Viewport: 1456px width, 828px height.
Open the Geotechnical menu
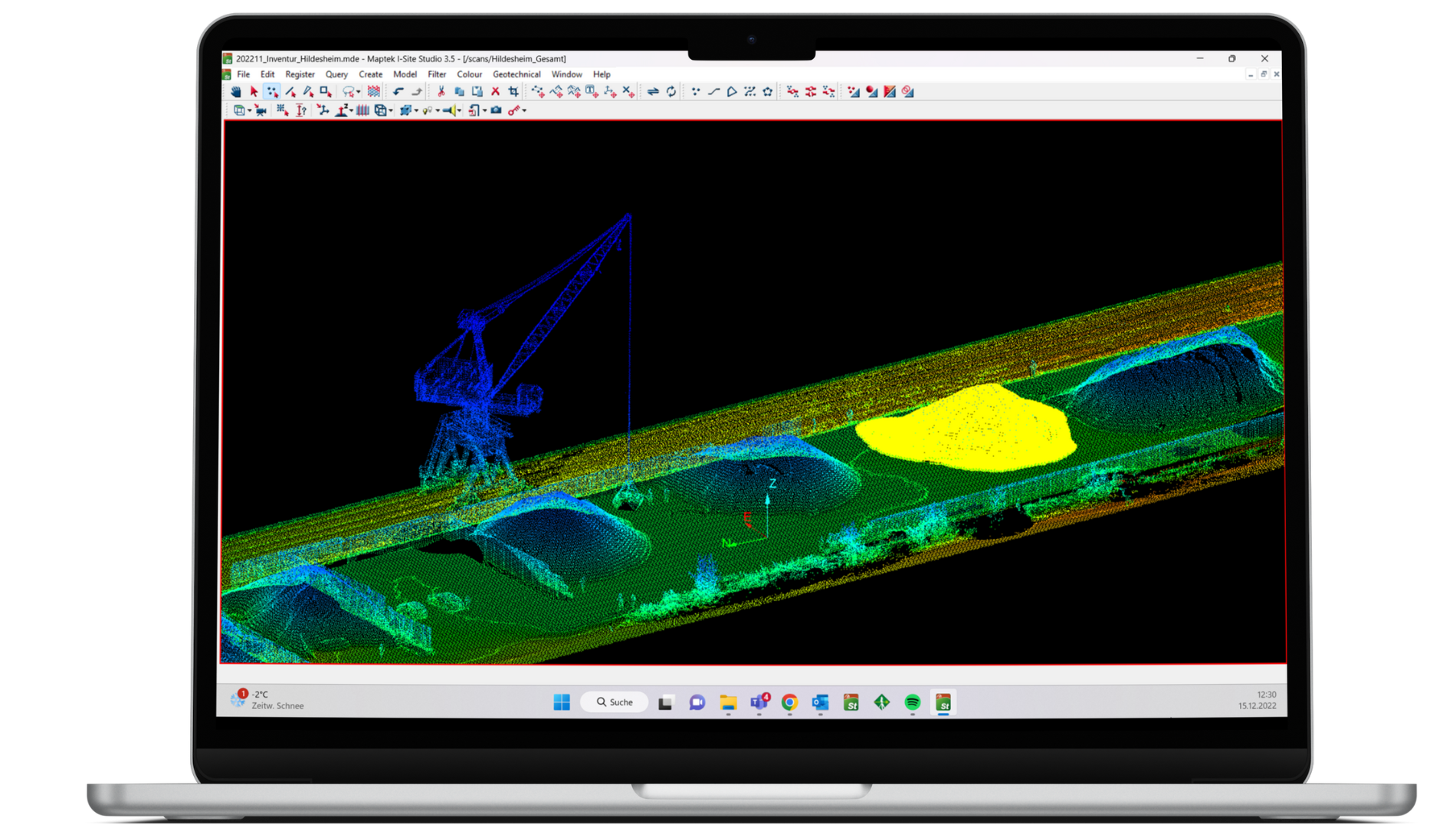(x=516, y=74)
